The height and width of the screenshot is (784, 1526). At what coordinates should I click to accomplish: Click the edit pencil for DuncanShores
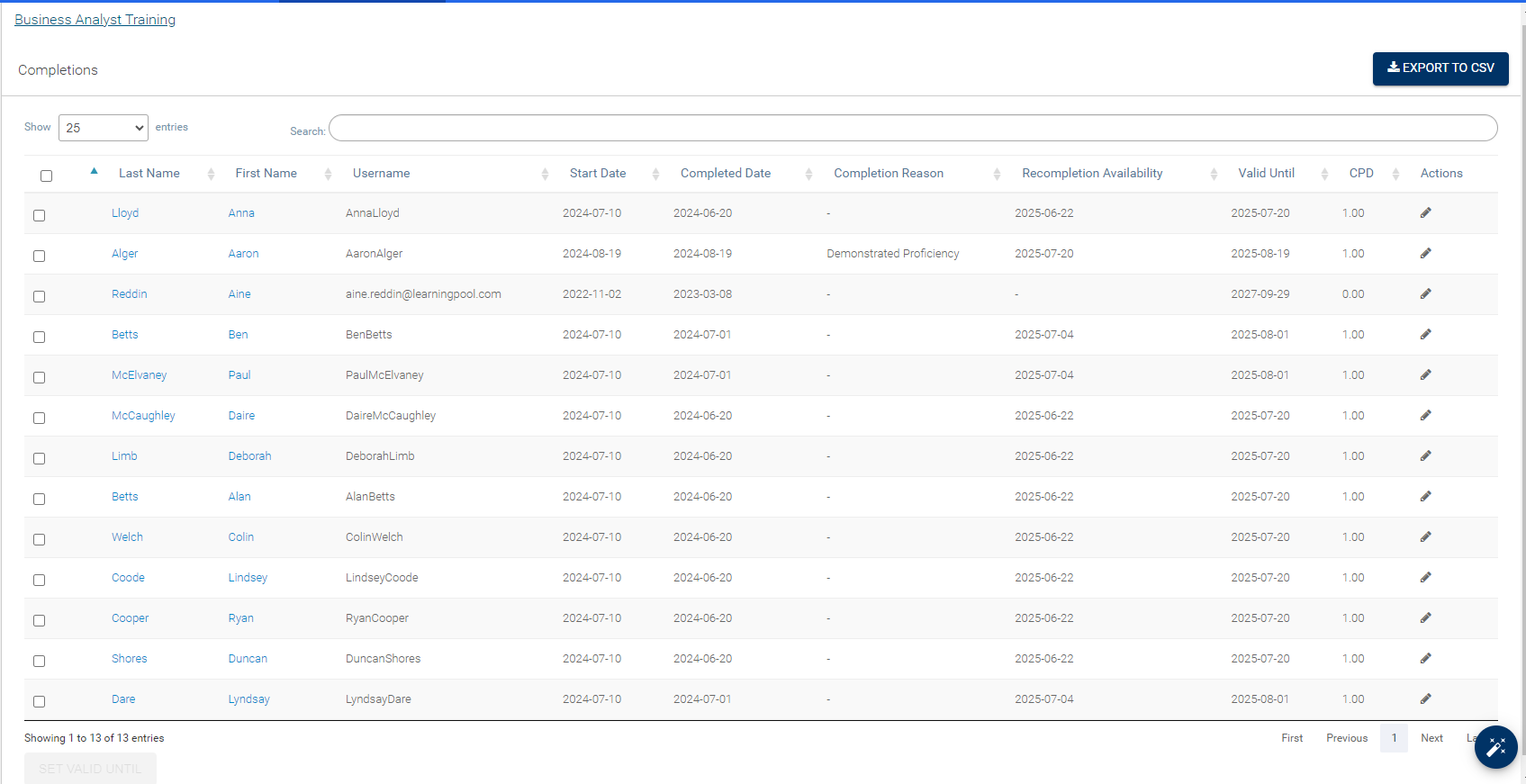(x=1425, y=659)
